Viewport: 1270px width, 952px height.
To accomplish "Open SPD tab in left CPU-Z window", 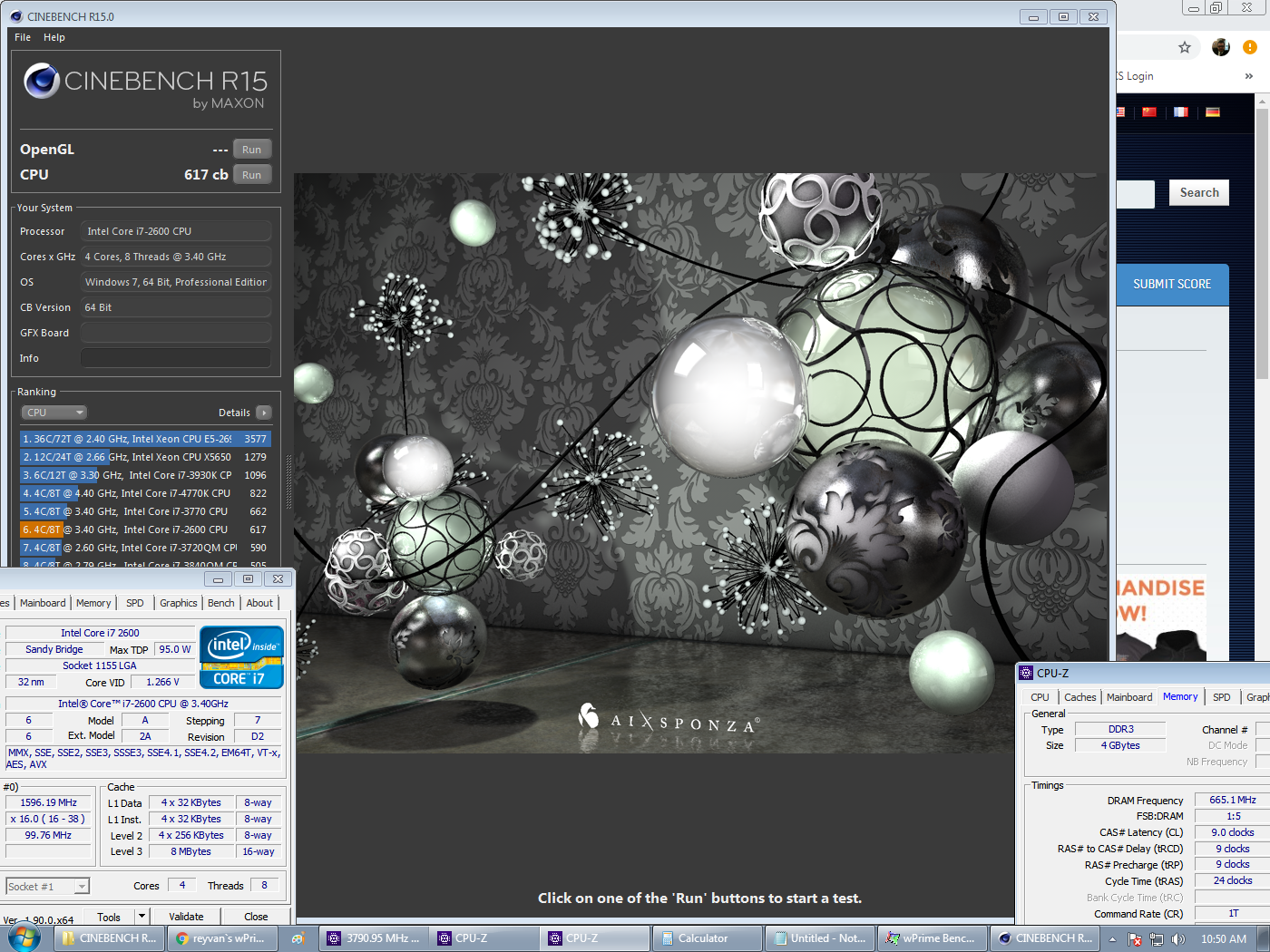I will [135, 603].
